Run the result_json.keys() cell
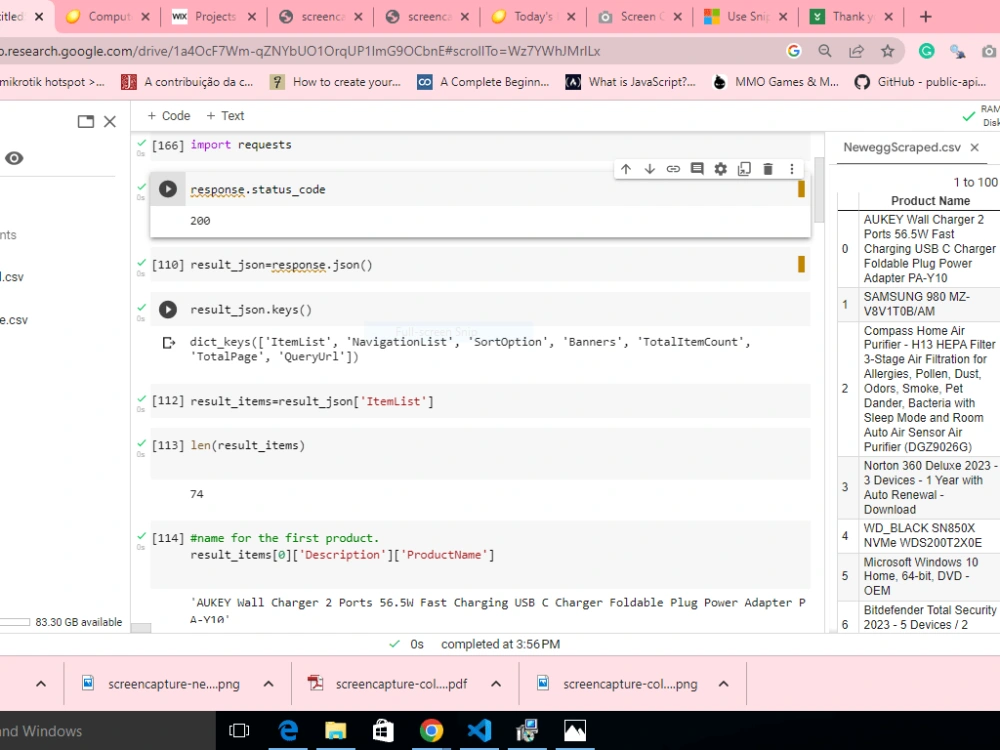This screenshot has height=750, width=1000. click(168, 309)
